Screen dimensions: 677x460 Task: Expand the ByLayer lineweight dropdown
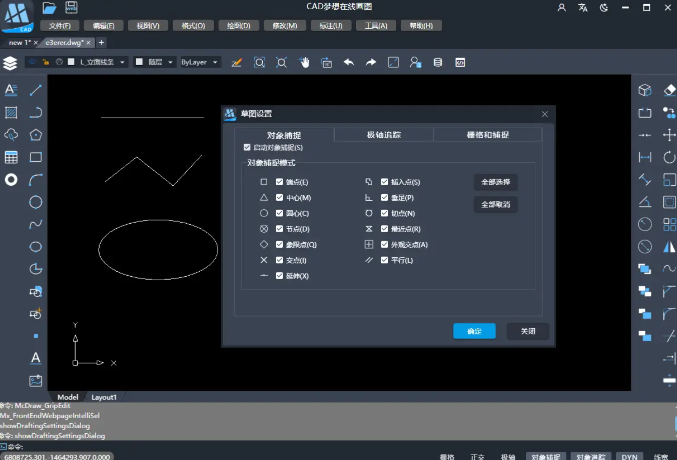coord(198,62)
